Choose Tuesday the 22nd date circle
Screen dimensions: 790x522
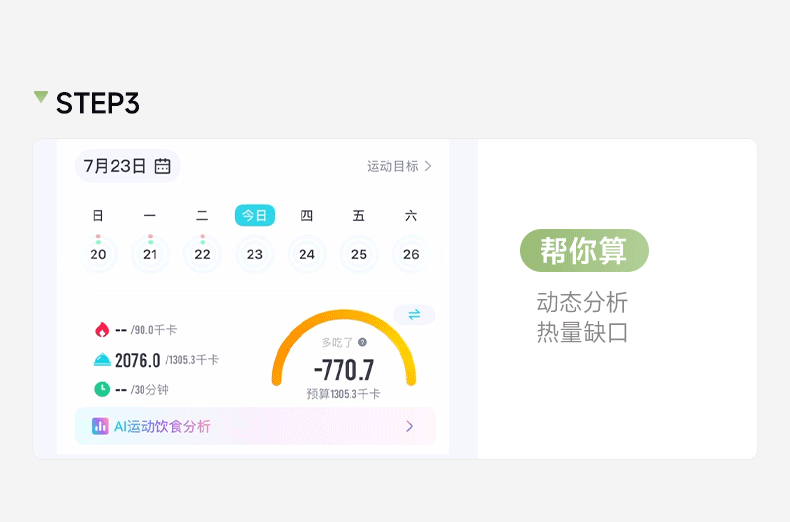(x=202, y=254)
